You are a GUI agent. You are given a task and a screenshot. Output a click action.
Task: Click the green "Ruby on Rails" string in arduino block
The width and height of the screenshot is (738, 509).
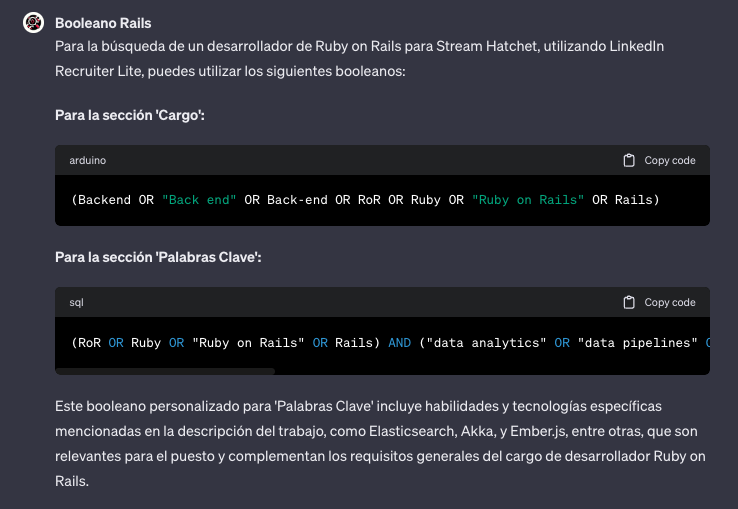(x=528, y=200)
